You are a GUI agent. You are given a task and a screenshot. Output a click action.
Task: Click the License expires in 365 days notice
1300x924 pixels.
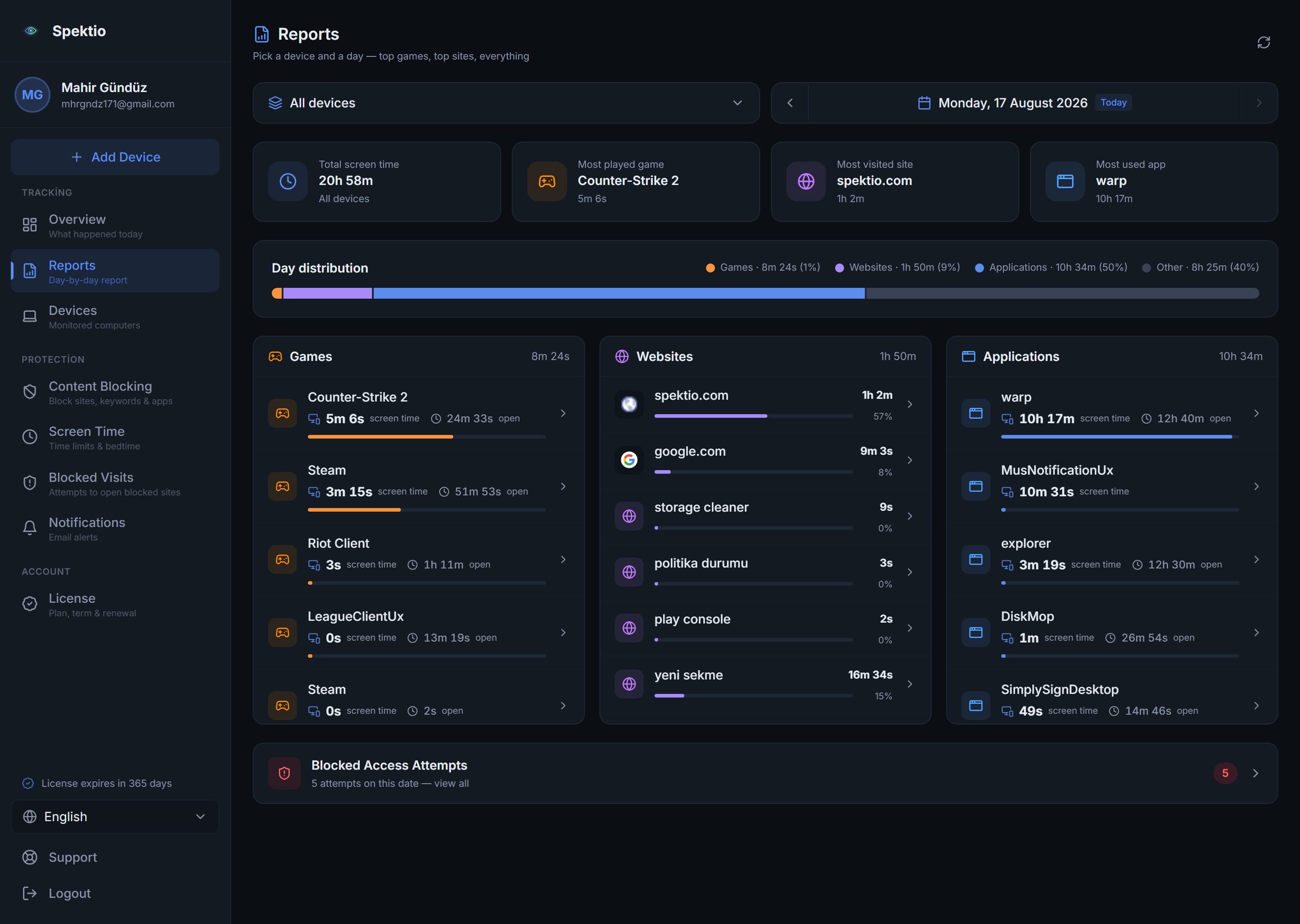tap(97, 784)
